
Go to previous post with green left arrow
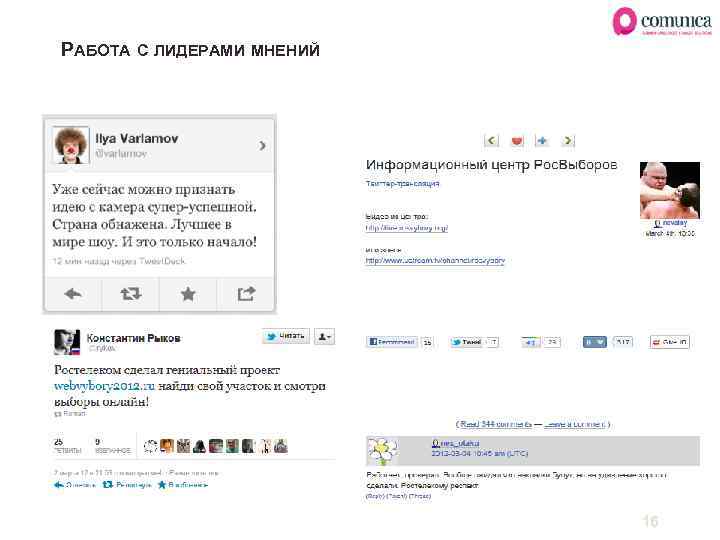(x=491, y=141)
